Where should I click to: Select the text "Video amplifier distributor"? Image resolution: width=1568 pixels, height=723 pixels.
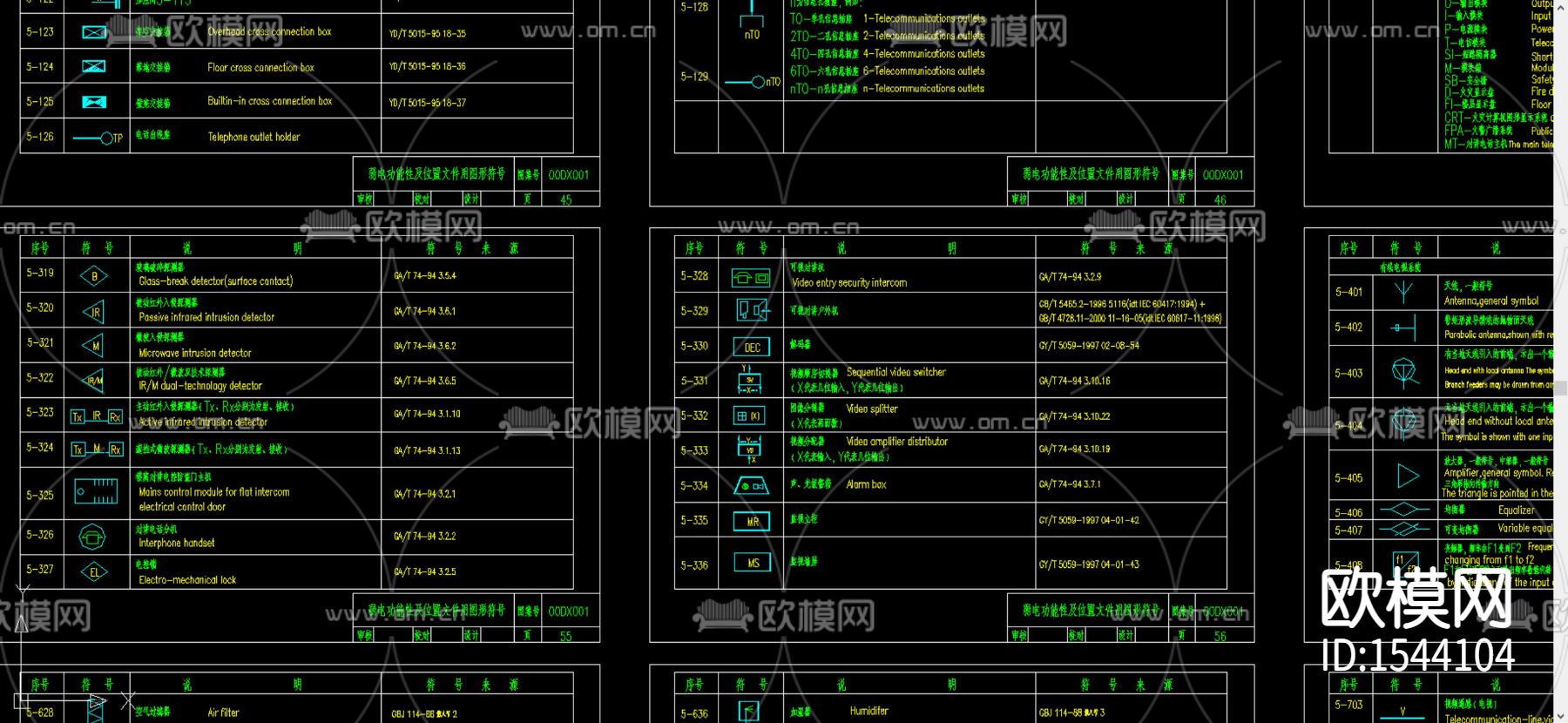[897, 442]
